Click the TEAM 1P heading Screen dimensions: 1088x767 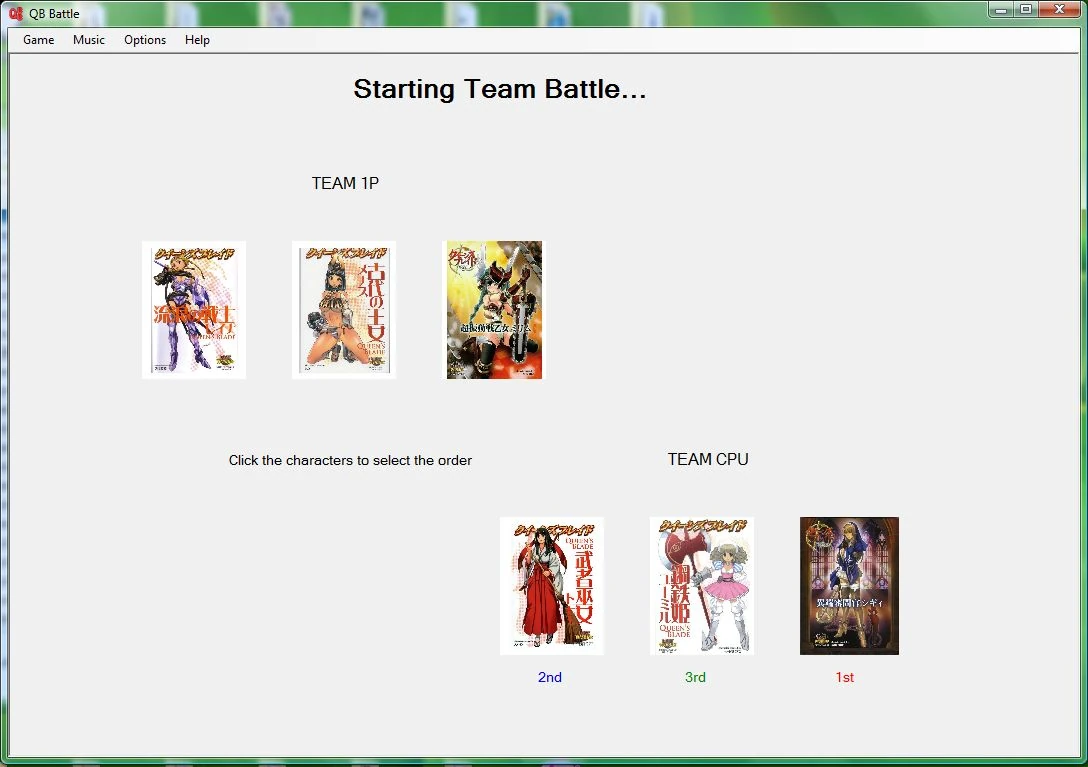click(x=345, y=183)
